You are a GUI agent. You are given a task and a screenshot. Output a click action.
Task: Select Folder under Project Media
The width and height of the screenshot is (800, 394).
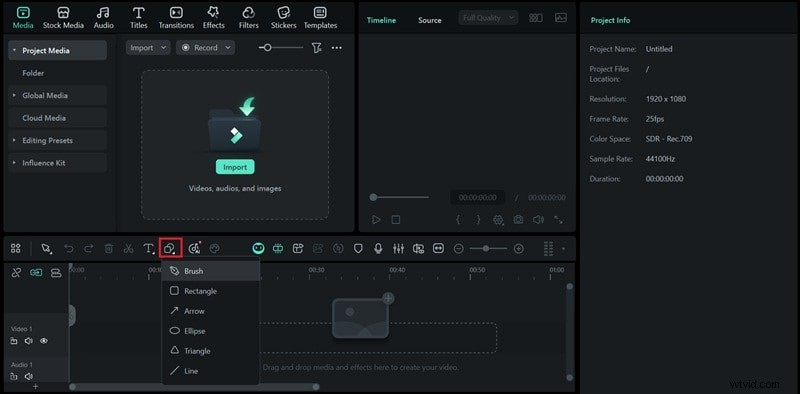coord(33,73)
